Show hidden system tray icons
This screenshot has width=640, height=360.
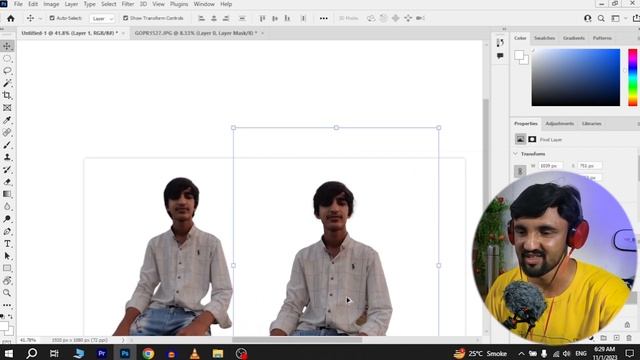(521, 353)
